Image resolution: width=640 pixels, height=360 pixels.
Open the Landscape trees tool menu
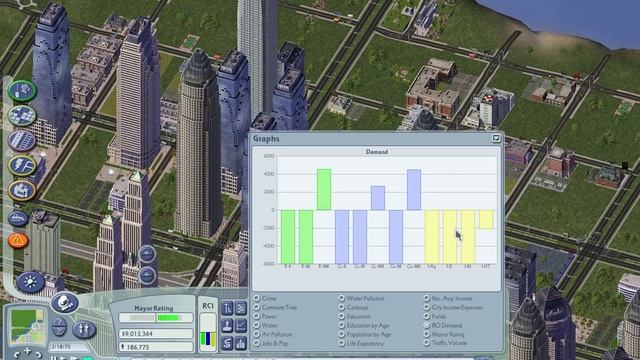tap(22, 90)
